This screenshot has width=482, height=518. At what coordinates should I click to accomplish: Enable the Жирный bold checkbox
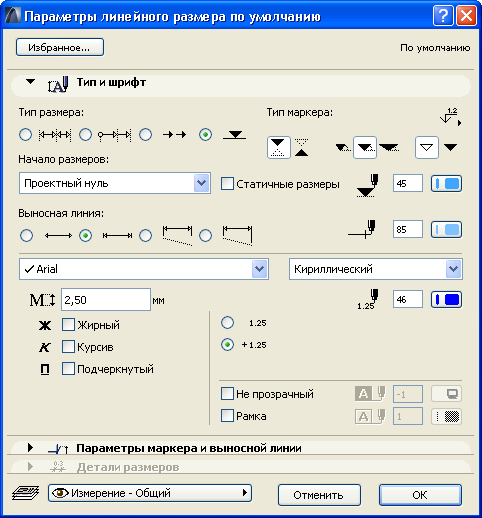pyautogui.click(x=68, y=325)
